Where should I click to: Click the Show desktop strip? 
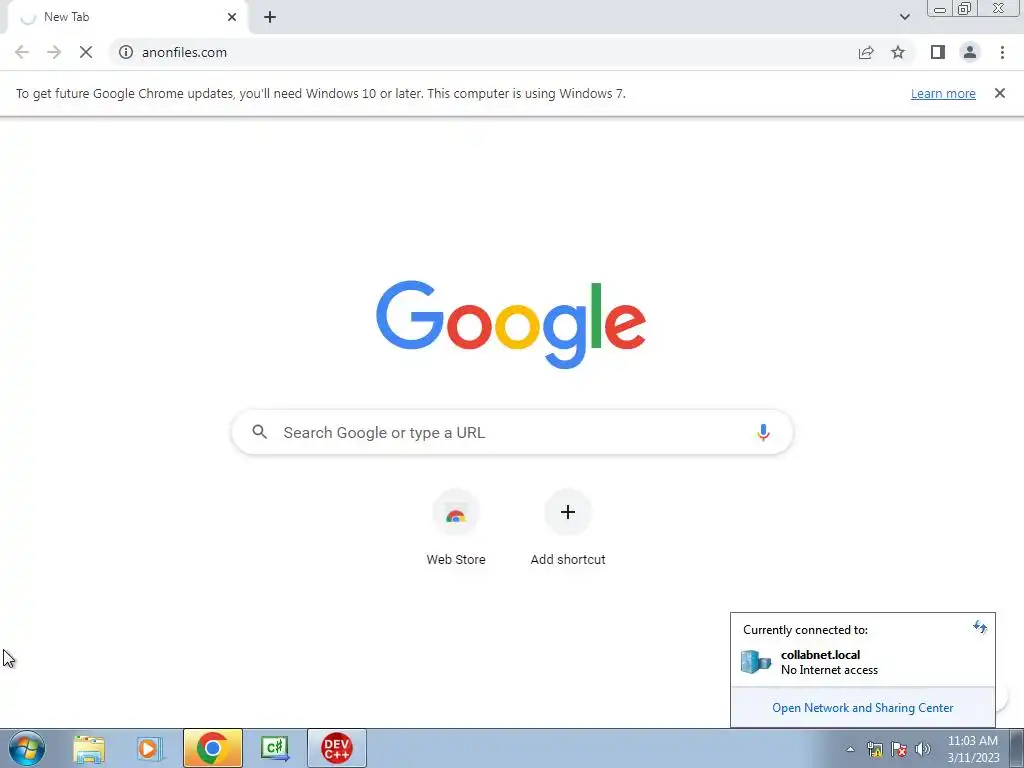coord(1017,748)
